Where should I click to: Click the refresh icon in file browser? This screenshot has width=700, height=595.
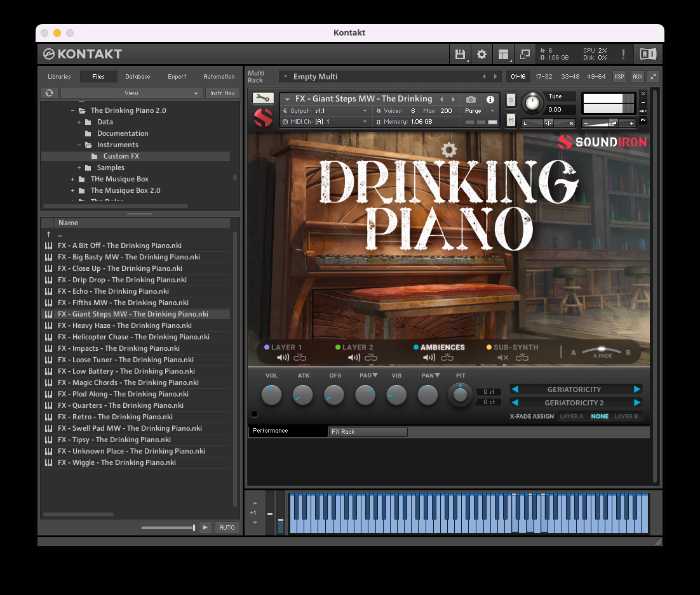coord(50,93)
